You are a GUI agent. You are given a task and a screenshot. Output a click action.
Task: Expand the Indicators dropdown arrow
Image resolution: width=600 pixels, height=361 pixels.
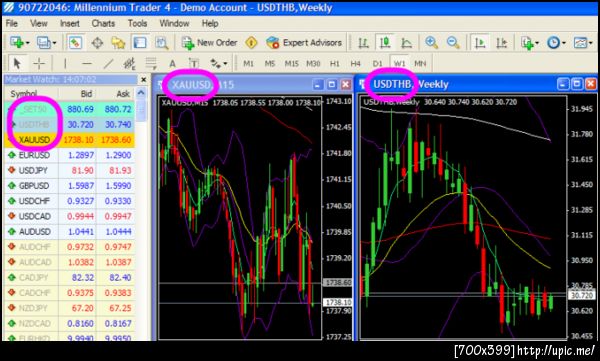(x=538, y=43)
